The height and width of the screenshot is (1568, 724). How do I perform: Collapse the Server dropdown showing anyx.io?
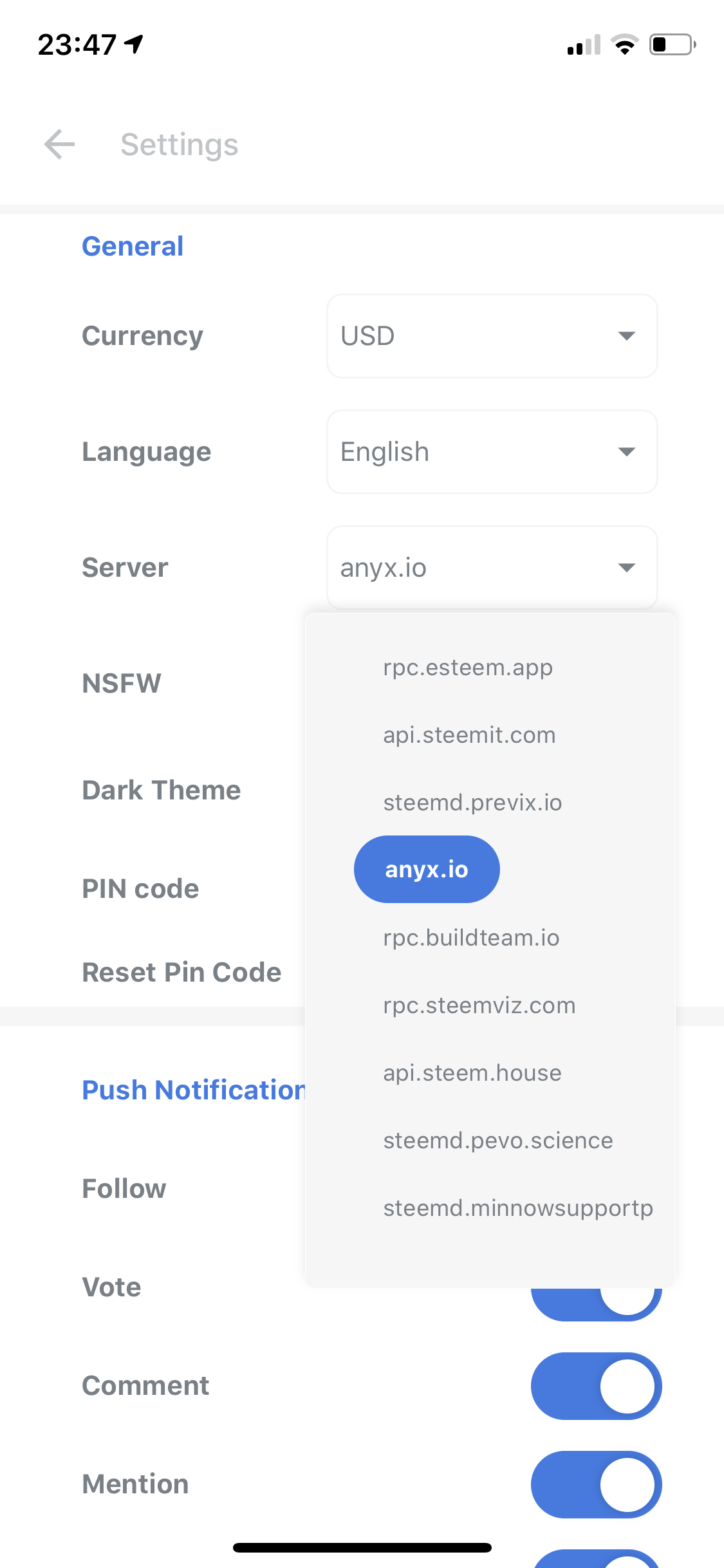492,568
